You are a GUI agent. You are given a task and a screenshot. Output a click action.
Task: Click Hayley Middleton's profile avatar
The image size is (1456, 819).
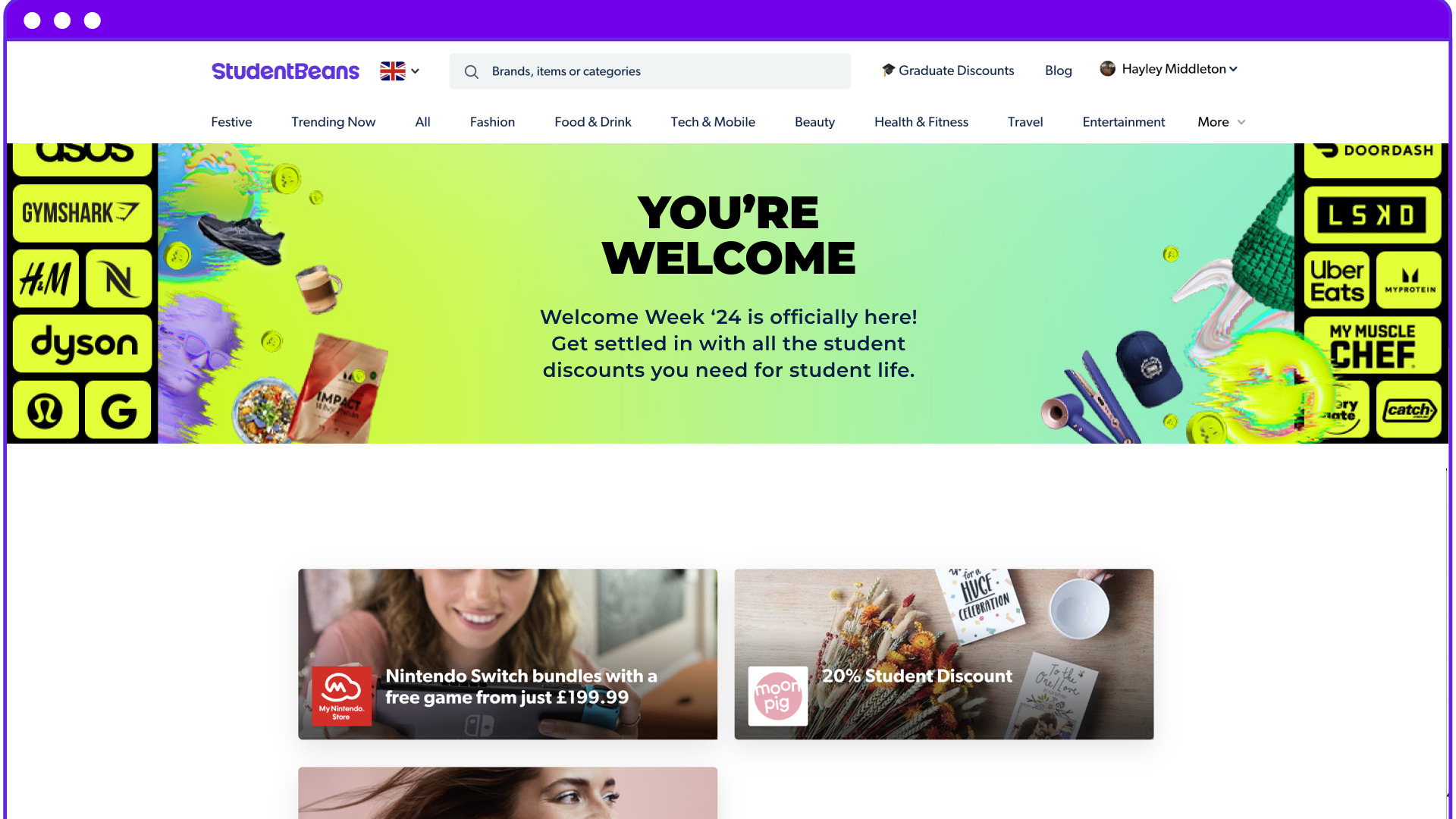(1108, 69)
